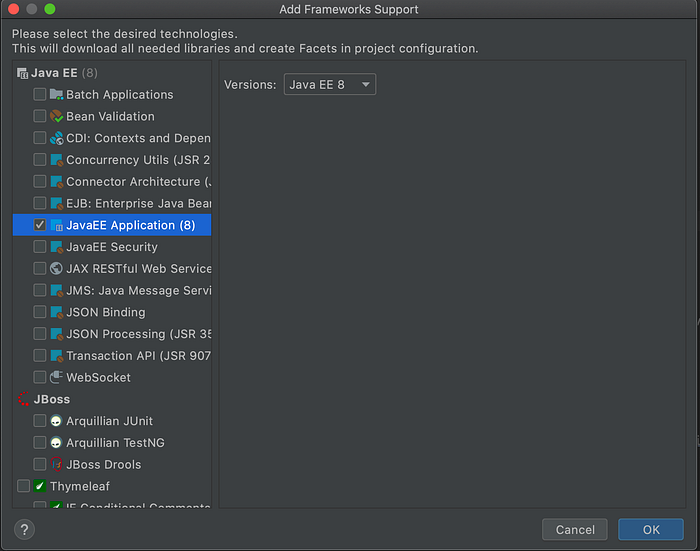
Task: Click the JBoss red dotted logo
Action: point(23,399)
